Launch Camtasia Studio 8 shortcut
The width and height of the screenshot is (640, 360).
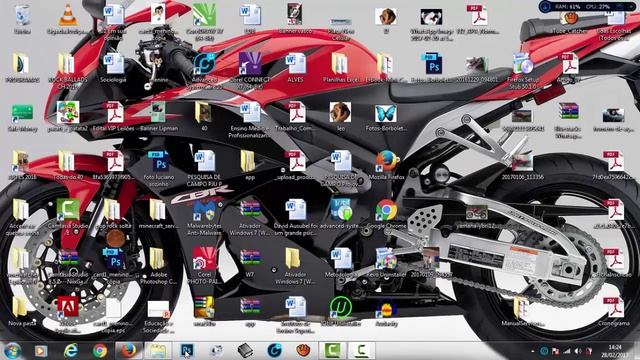click(68, 210)
